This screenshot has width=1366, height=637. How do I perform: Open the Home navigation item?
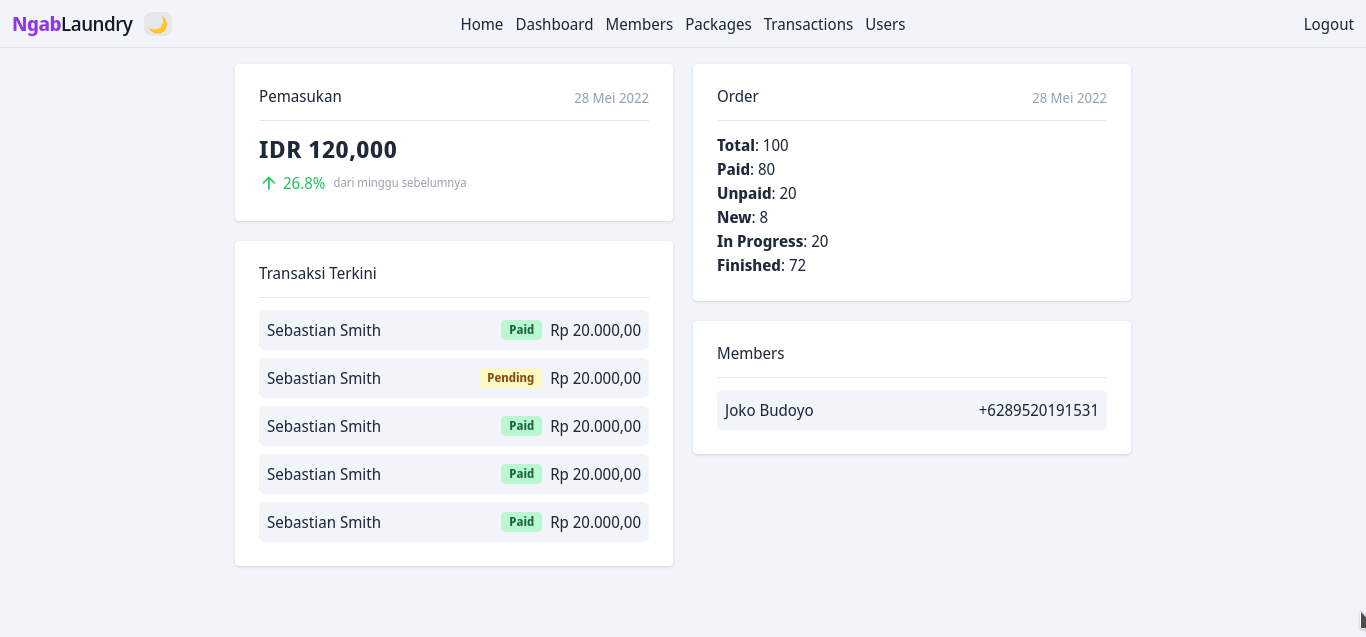pyautogui.click(x=481, y=24)
